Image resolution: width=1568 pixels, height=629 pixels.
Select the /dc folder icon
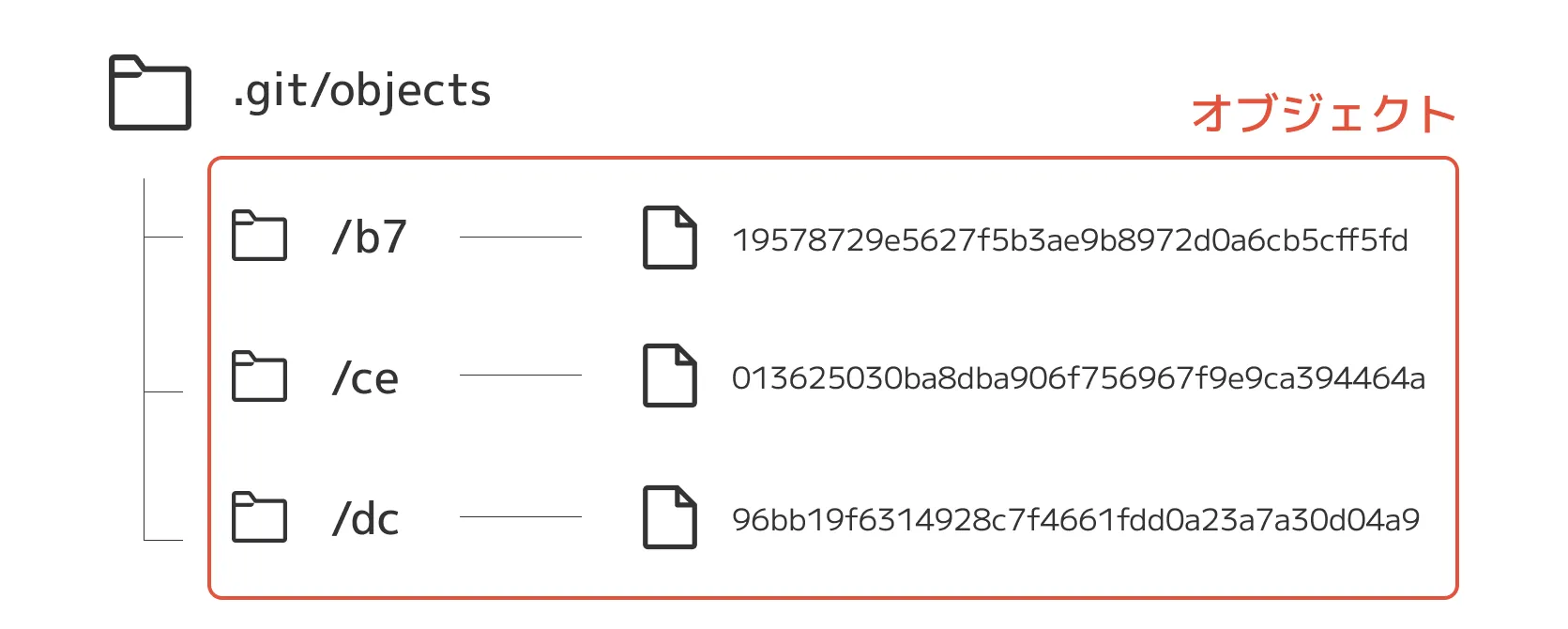[259, 517]
